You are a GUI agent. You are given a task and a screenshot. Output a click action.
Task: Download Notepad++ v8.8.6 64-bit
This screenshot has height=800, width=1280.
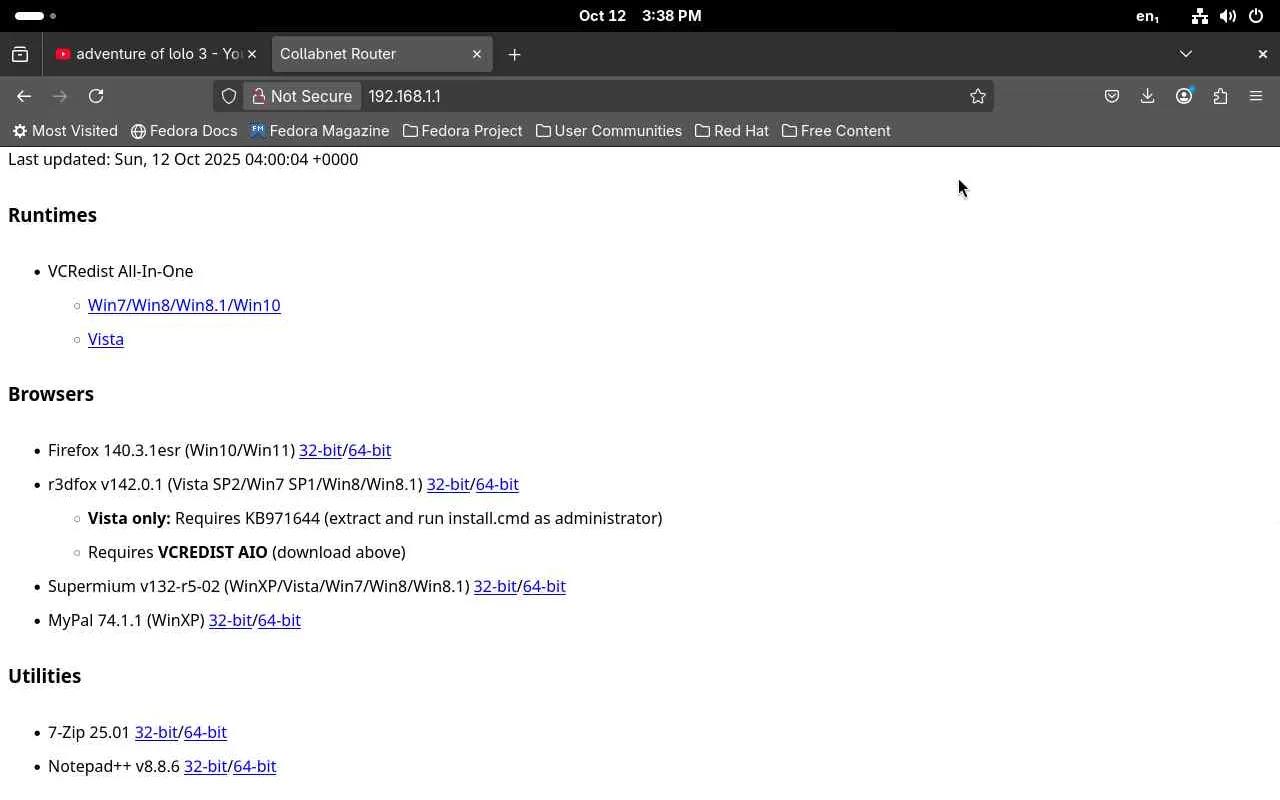point(254,766)
